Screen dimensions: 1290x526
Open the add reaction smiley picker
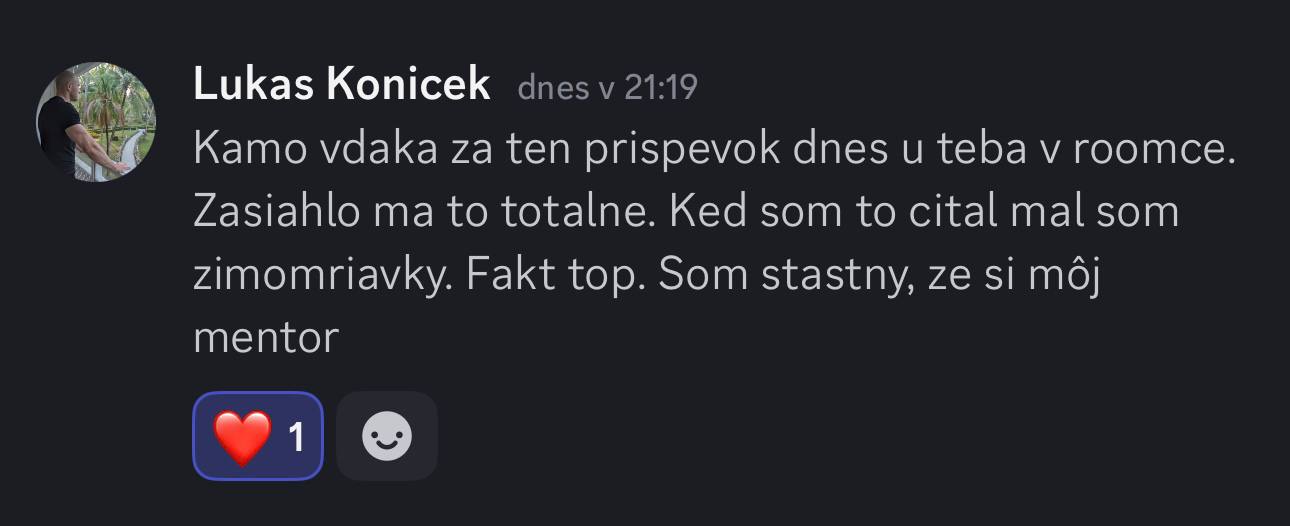[387, 437]
